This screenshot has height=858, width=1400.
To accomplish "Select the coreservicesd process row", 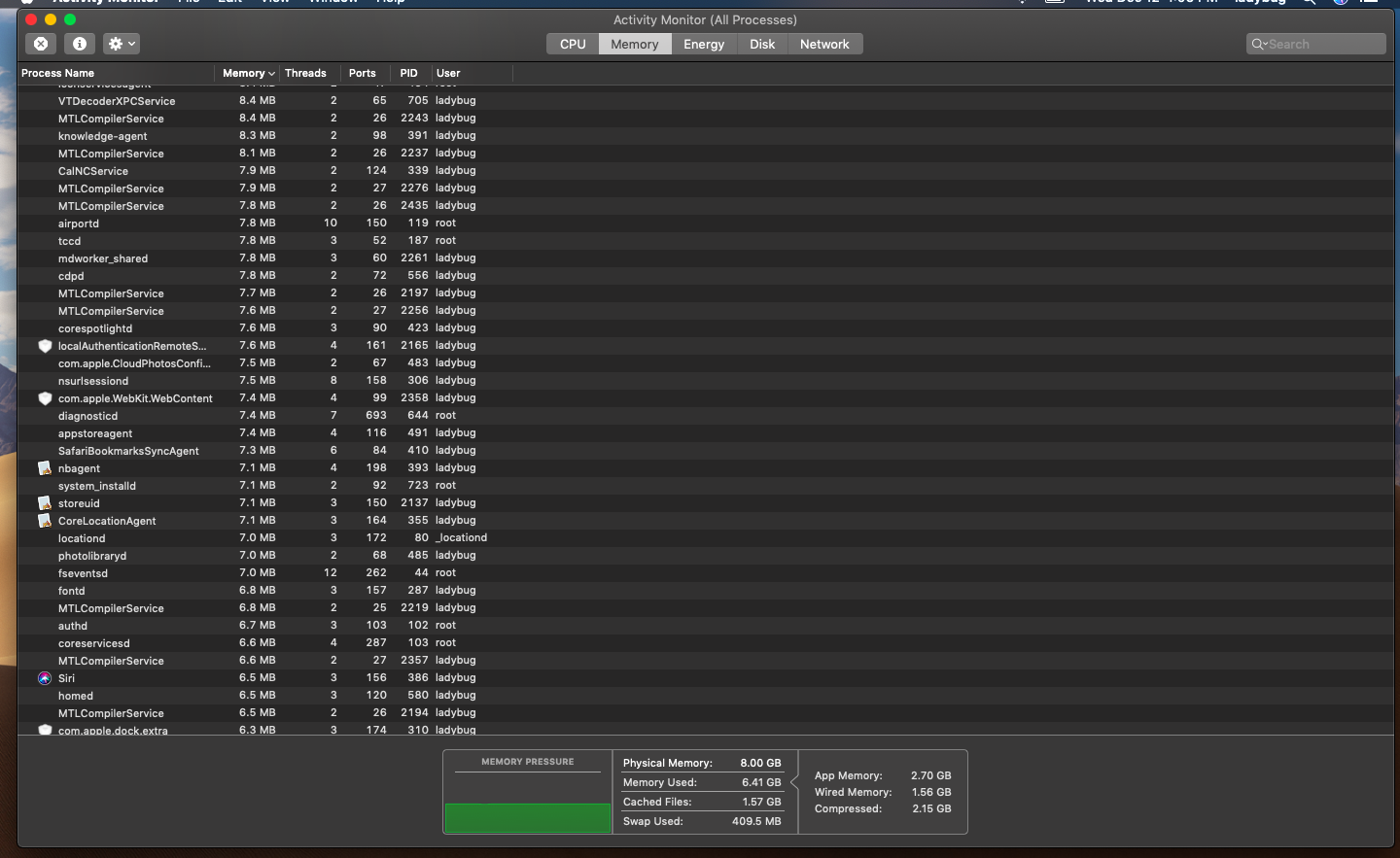I will [705, 643].
